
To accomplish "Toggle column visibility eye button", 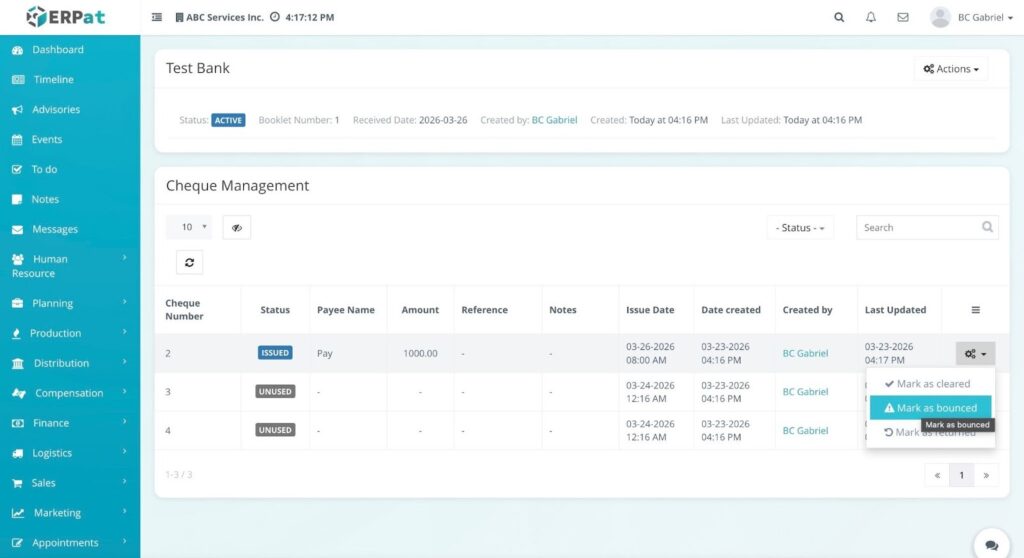I will (236, 227).
